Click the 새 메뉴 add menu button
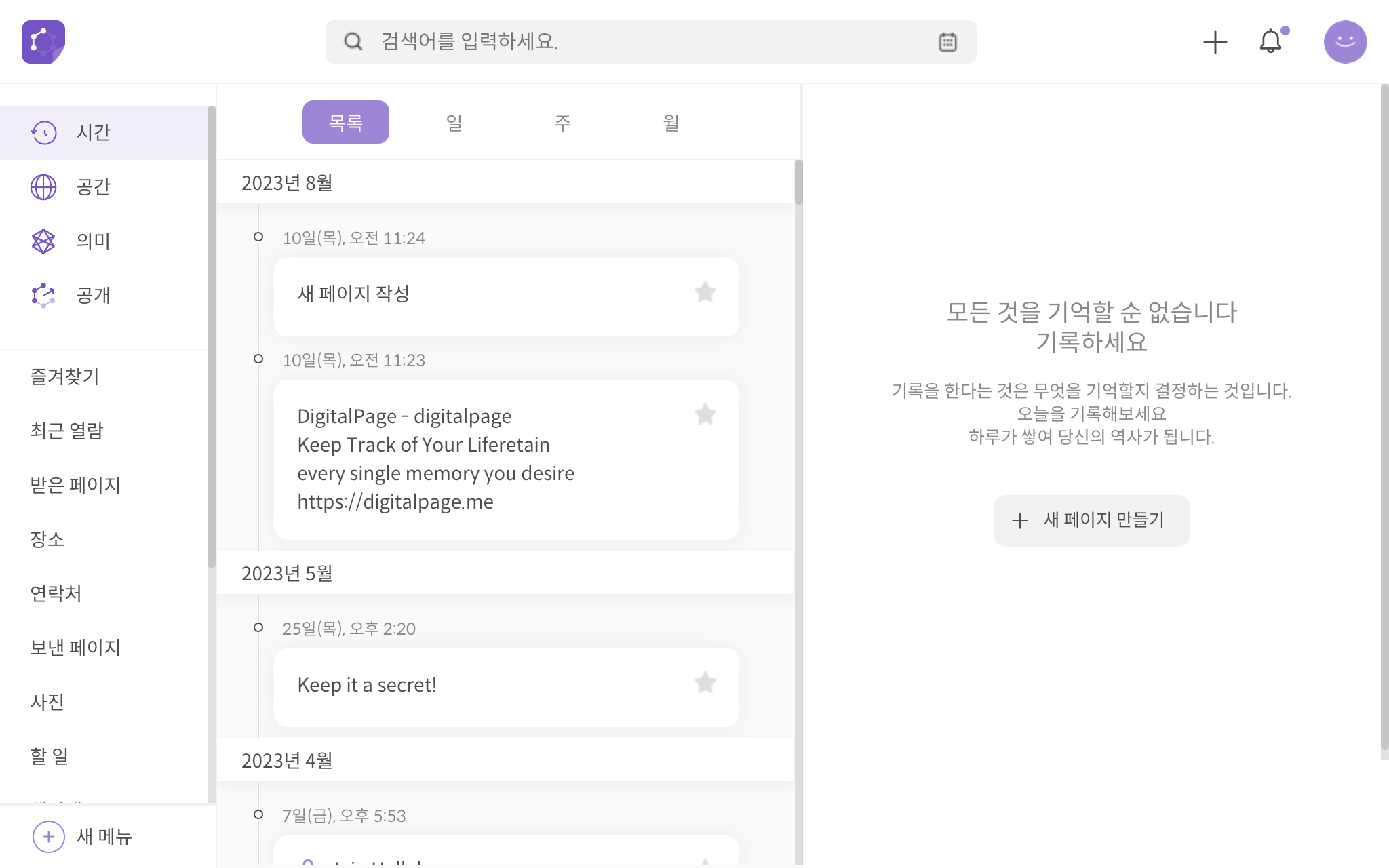 click(x=49, y=837)
